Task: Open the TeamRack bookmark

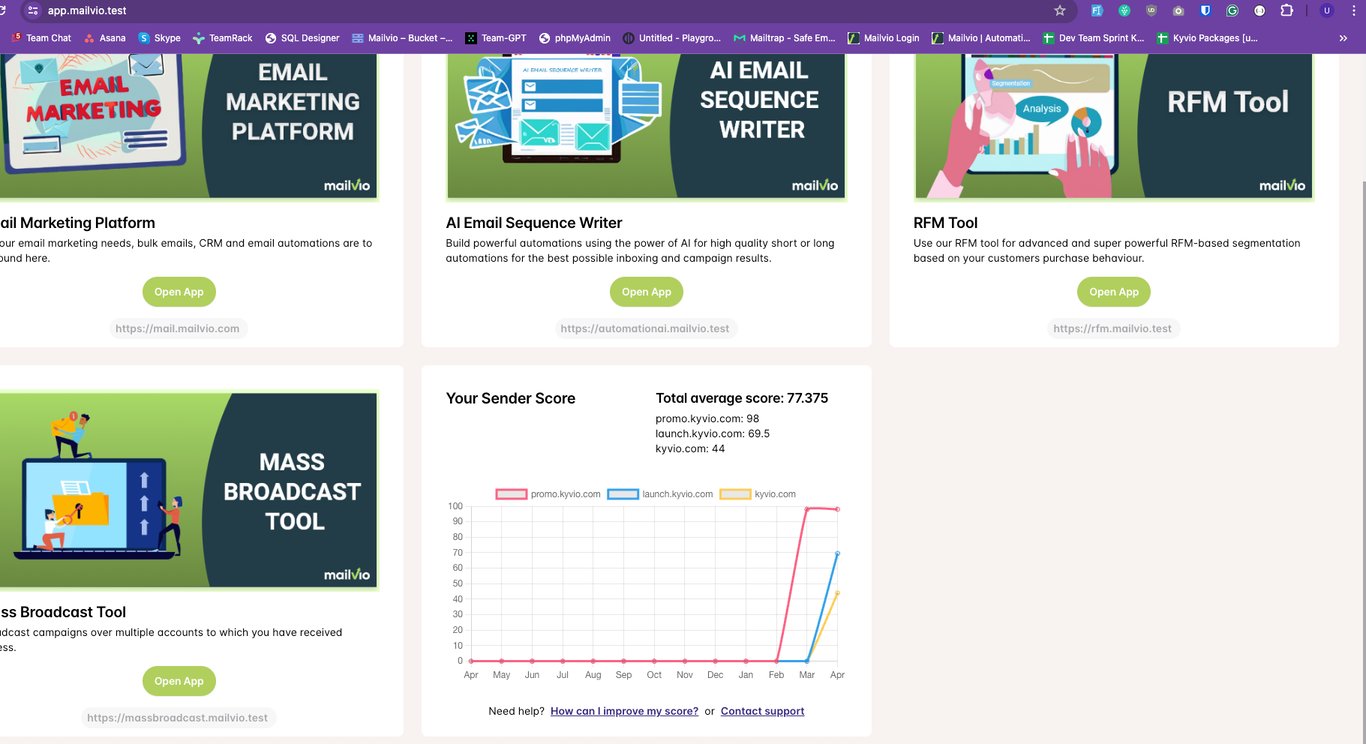Action: click(x=223, y=38)
